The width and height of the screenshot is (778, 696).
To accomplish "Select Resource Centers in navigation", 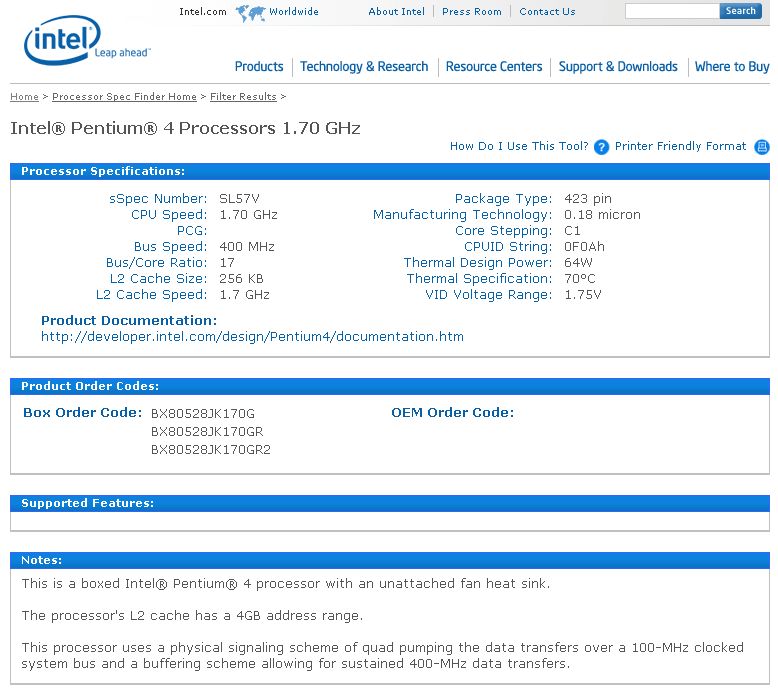I will (x=494, y=67).
